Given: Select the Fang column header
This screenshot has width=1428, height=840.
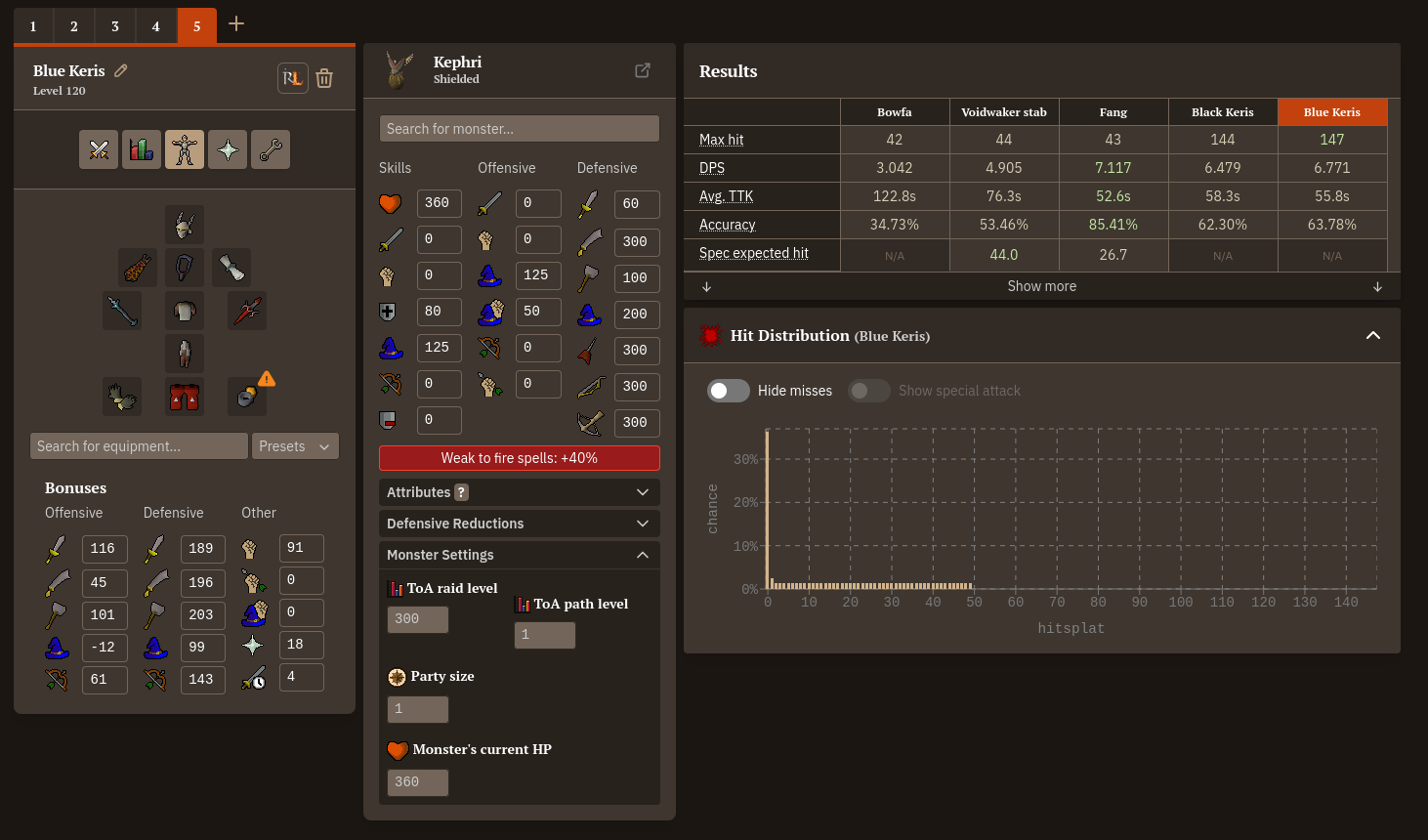Looking at the screenshot, I should tap(1113, 112).
